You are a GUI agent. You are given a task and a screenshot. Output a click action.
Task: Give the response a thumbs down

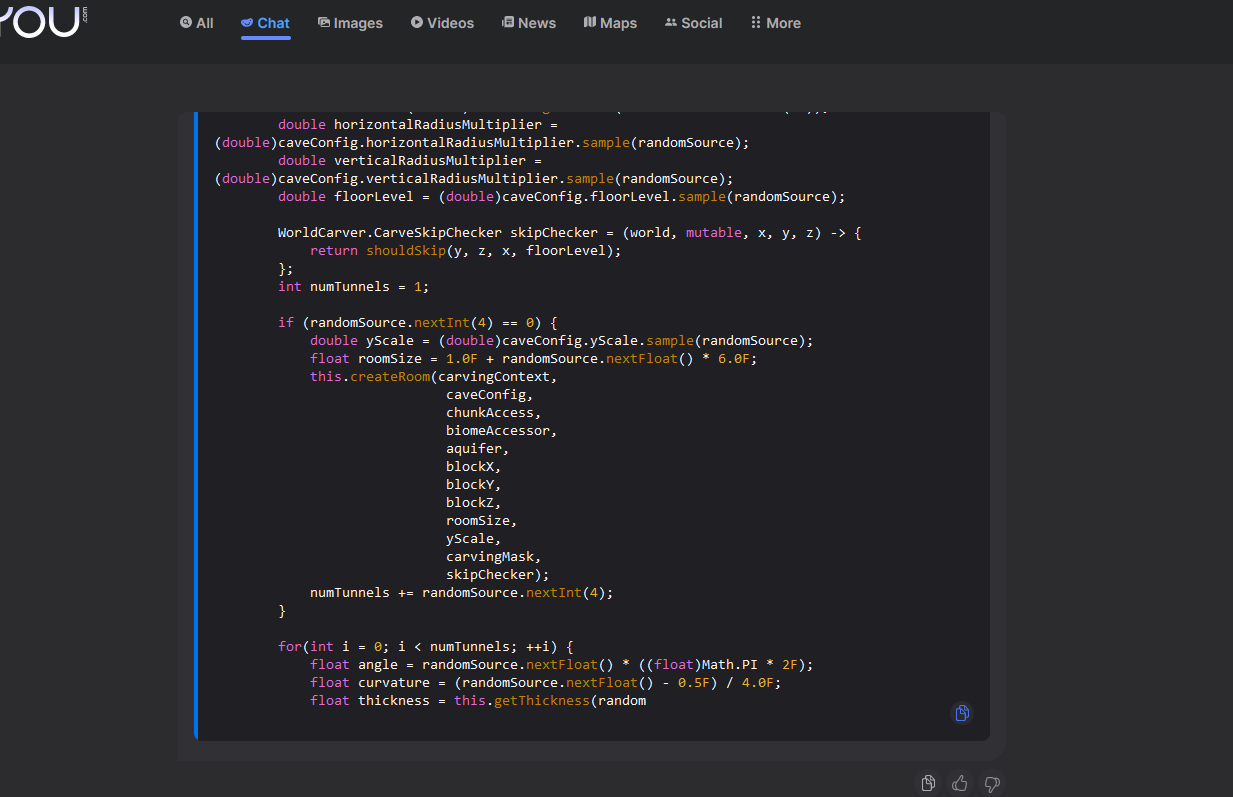coord(991,783)
